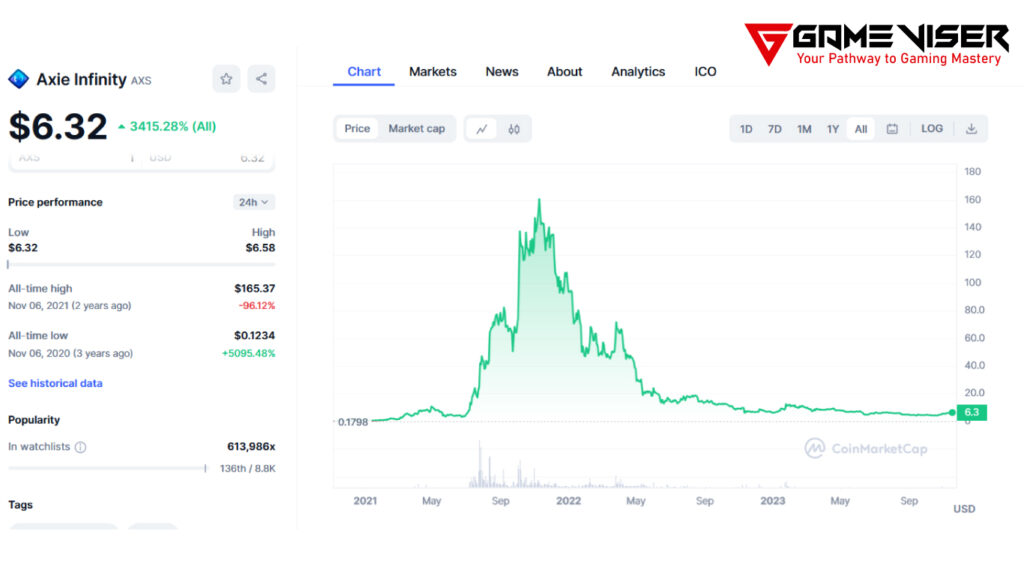Click the 3415.28% (All) change value

[173, 127]
